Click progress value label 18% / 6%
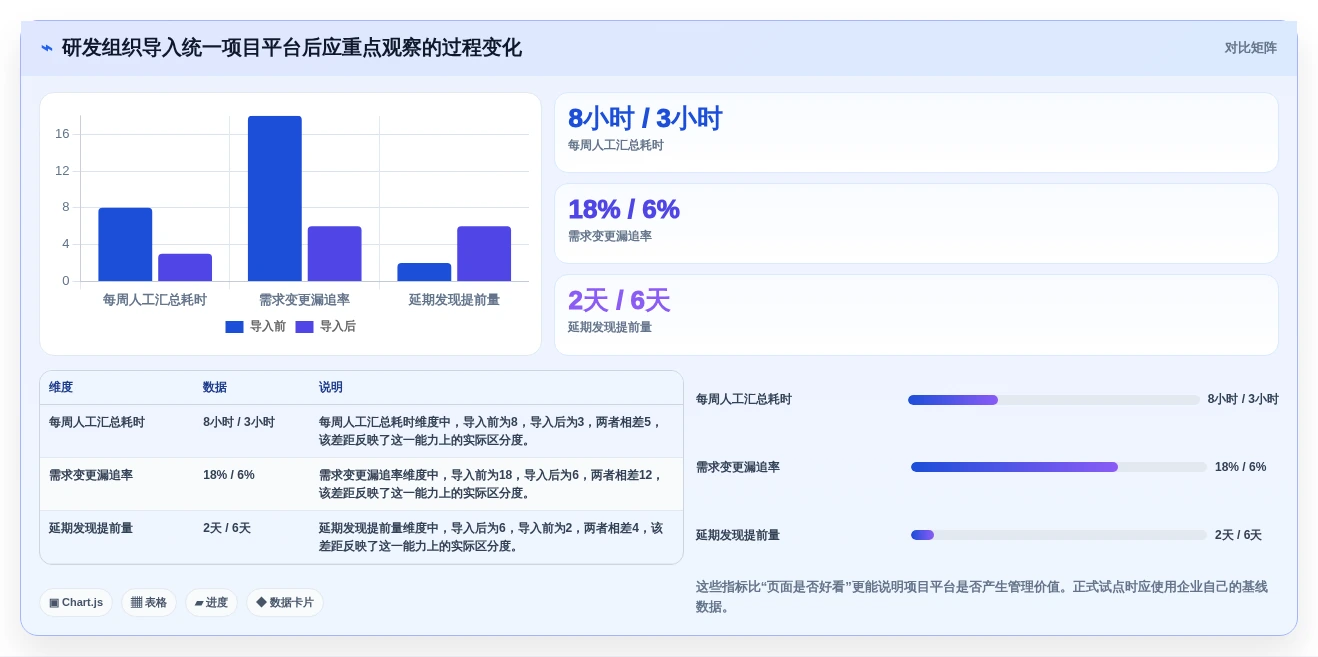The width and height of the screenshot is (1318, 657). tap(1241, 467)
